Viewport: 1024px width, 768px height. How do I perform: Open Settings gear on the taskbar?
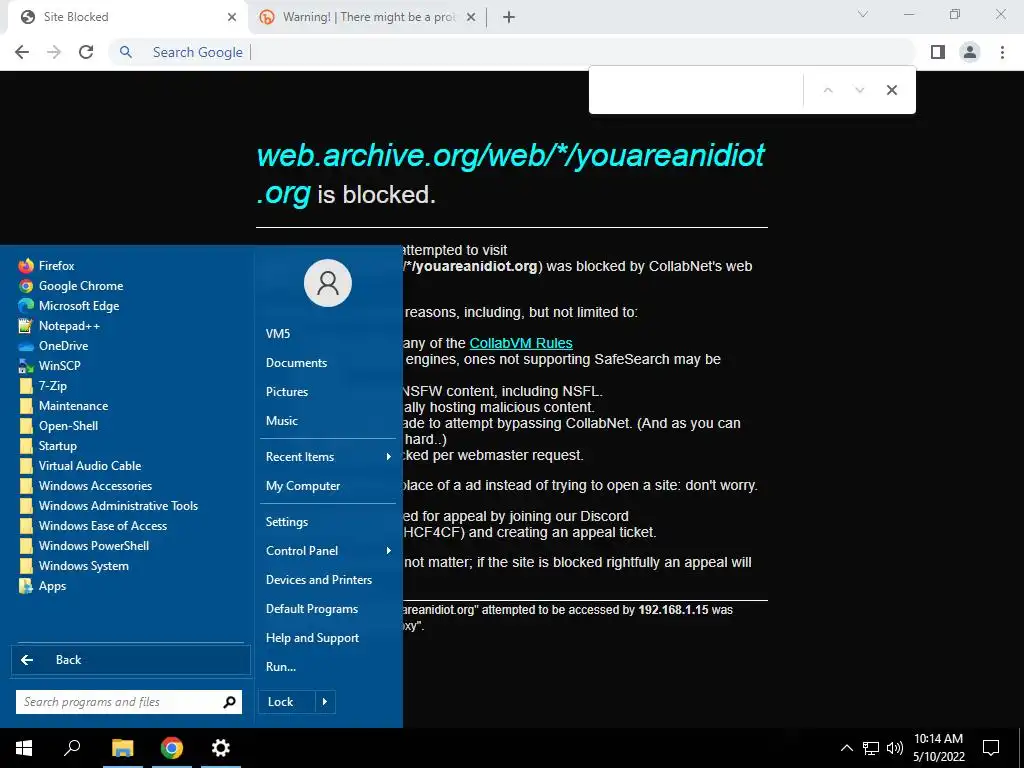point(221,748)
